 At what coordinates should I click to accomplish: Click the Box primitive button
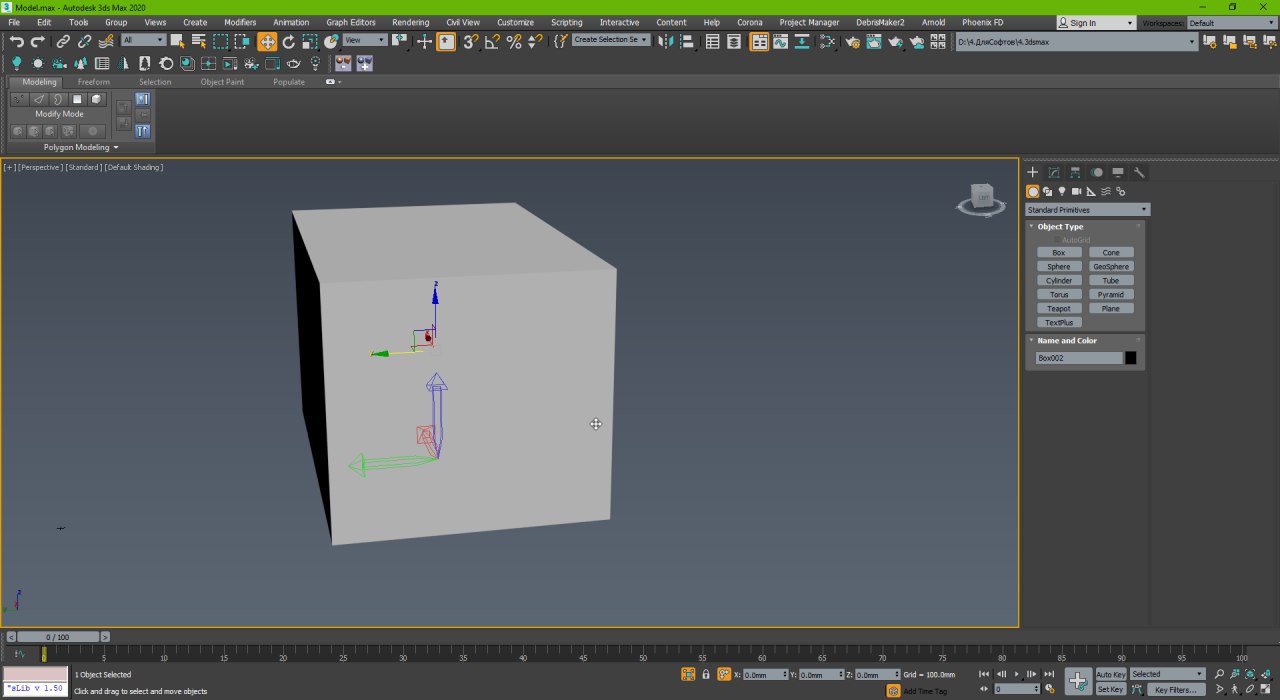[x=1059, y=253]
